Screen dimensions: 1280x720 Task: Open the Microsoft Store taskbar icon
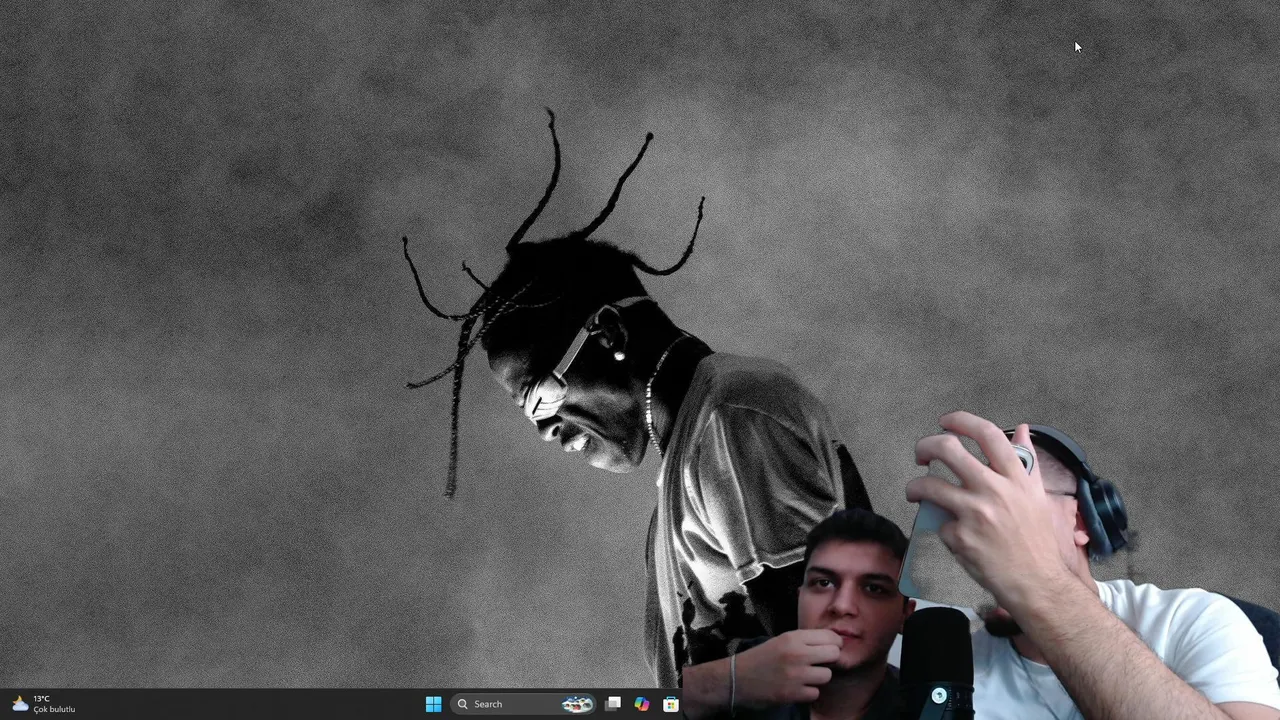click(671, 704)
